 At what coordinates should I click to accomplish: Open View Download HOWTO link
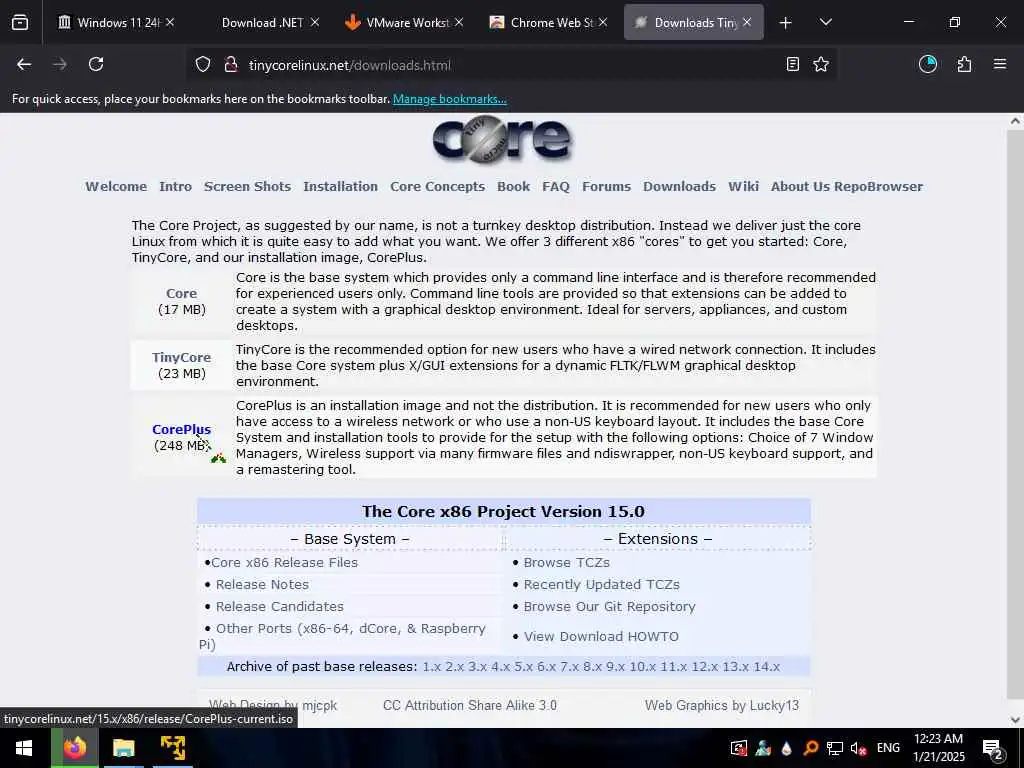[601, 637]
